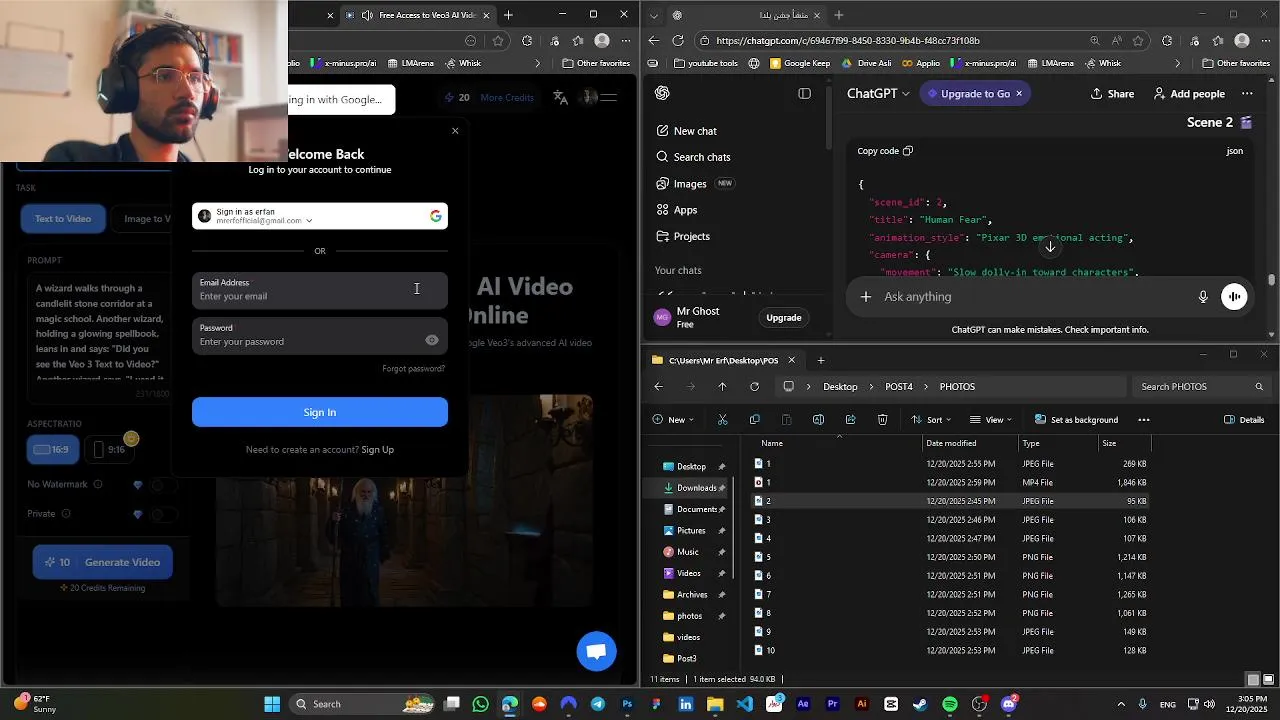
Task: Show hidden system tray icons chevron
Action: (x=1120, y=704)
